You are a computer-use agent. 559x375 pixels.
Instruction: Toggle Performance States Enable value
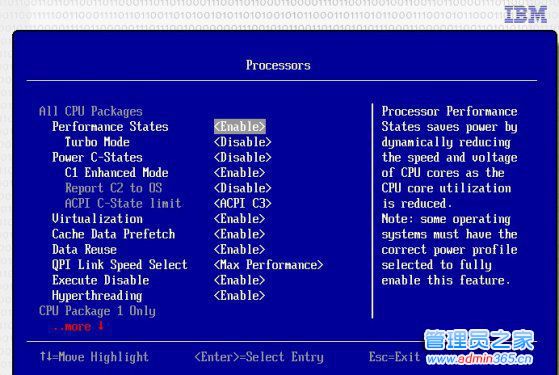tap(240, 127)
